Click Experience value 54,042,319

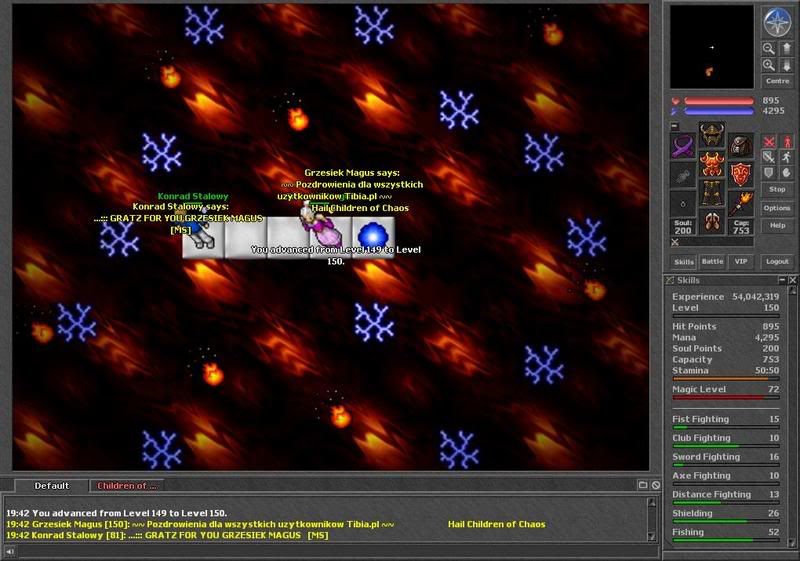coord(756,296)
